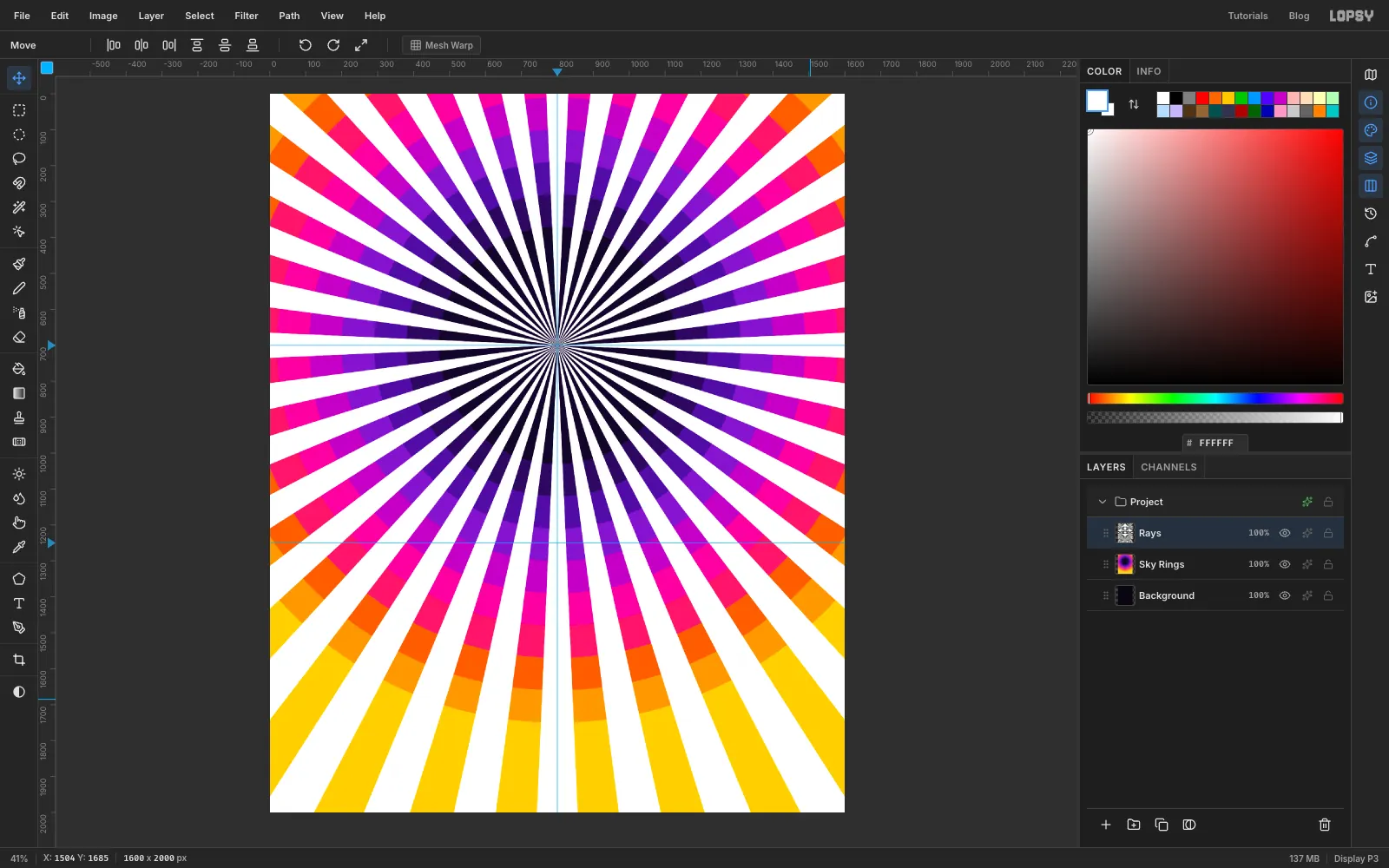
Task: Select the Move tool
Action: [x=19, y=78]
